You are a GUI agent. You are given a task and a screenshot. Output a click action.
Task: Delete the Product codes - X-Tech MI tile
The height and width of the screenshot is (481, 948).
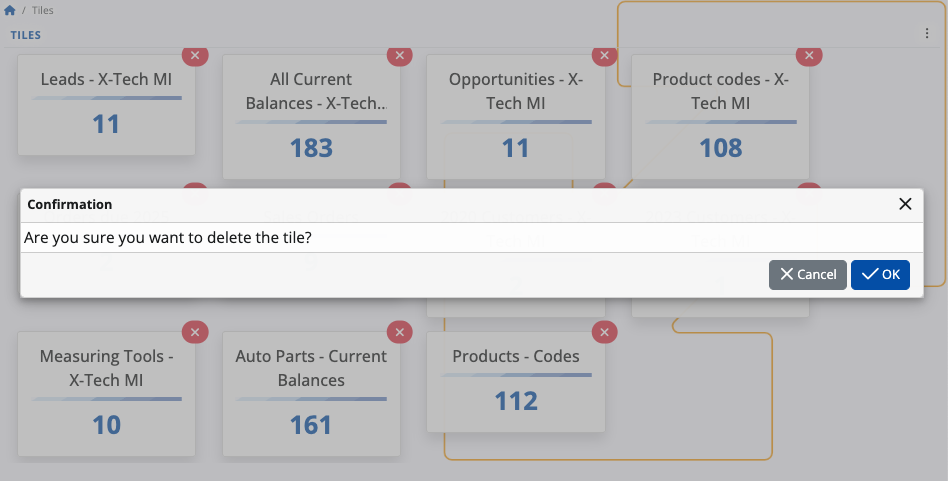pyautogui.click(x=808, y=56)
